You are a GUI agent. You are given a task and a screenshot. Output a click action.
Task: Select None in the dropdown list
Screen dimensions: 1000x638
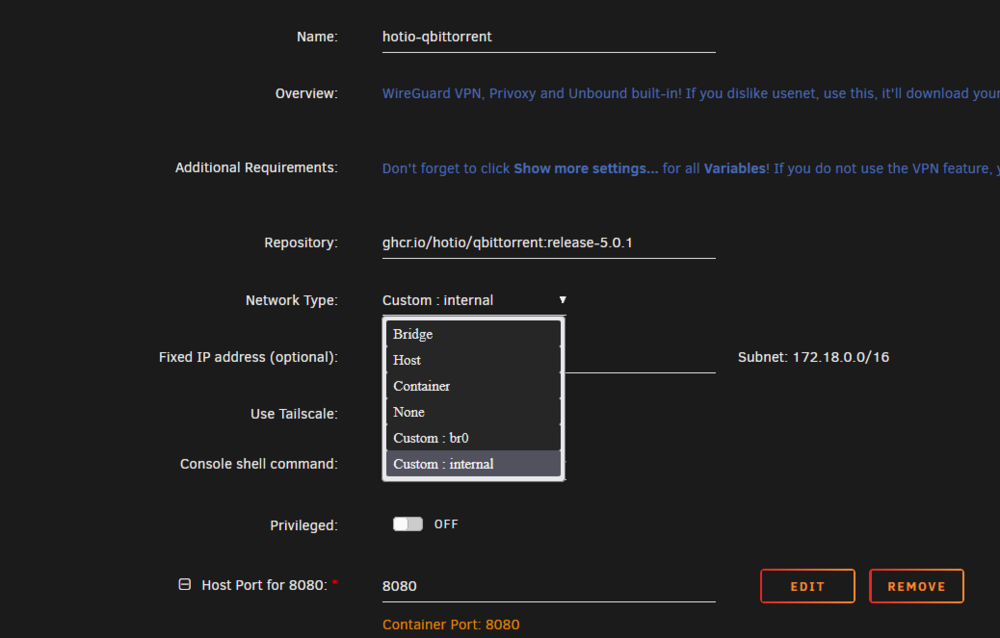[x=473, y=412]
